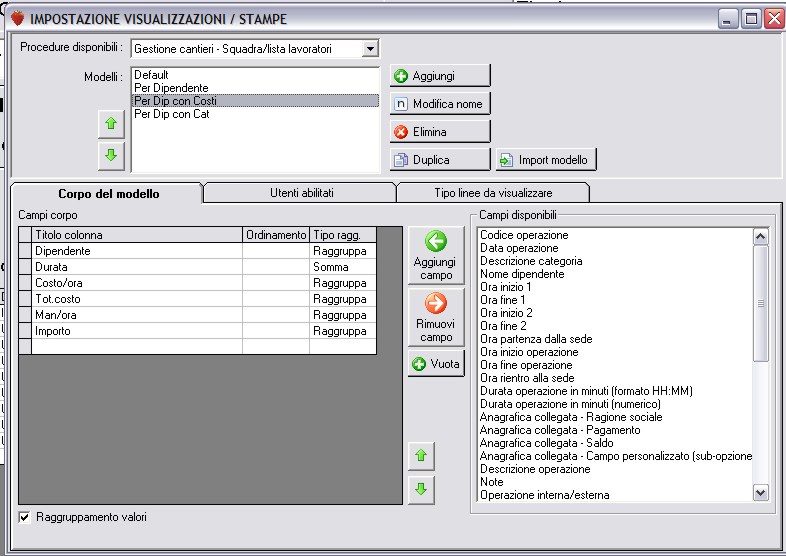The height and width of the screenshot is (556, 786).
Task: Click Somma cell in Durata row
Action: coord(343,267)
